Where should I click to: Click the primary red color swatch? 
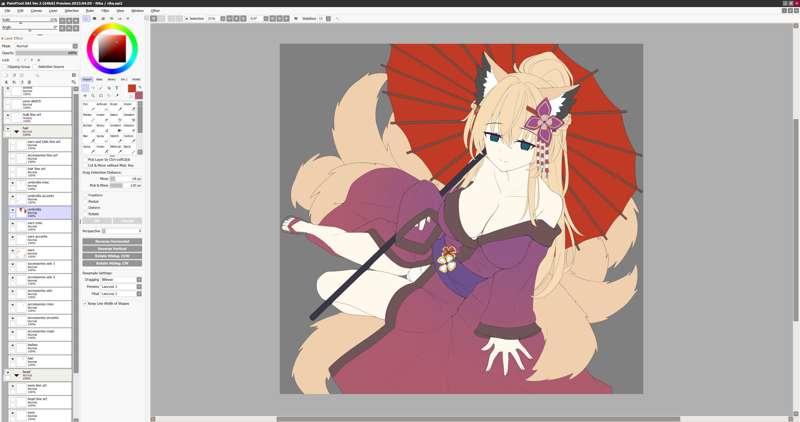coord(132,88)
